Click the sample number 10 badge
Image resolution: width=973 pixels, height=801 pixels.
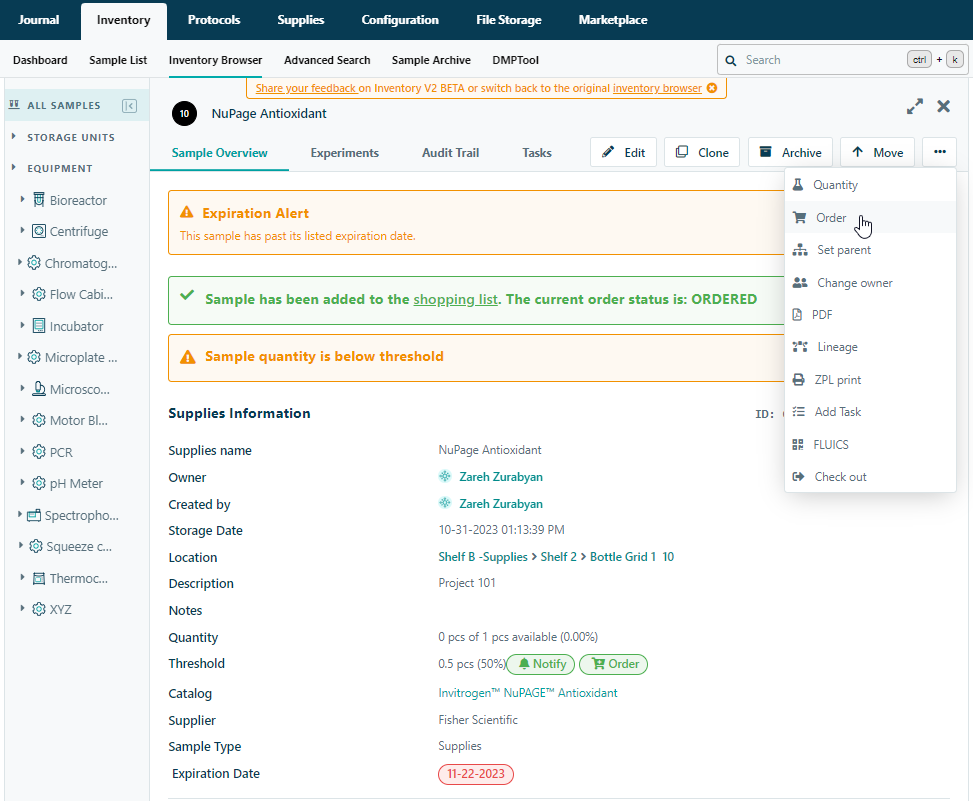184,114
